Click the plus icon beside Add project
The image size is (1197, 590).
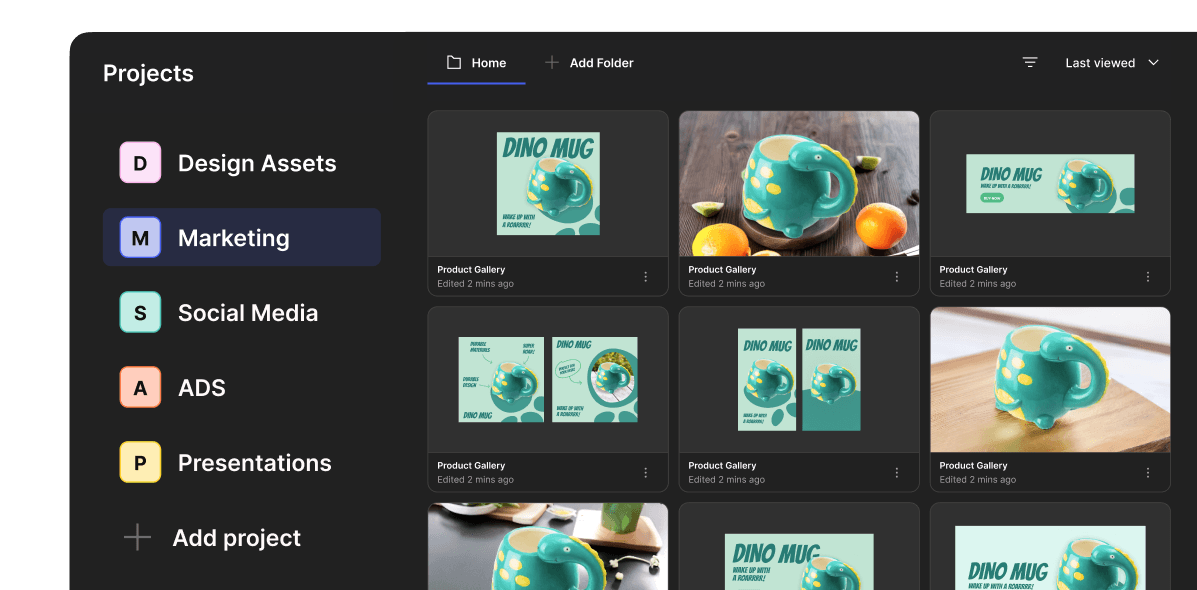point(137,537)
